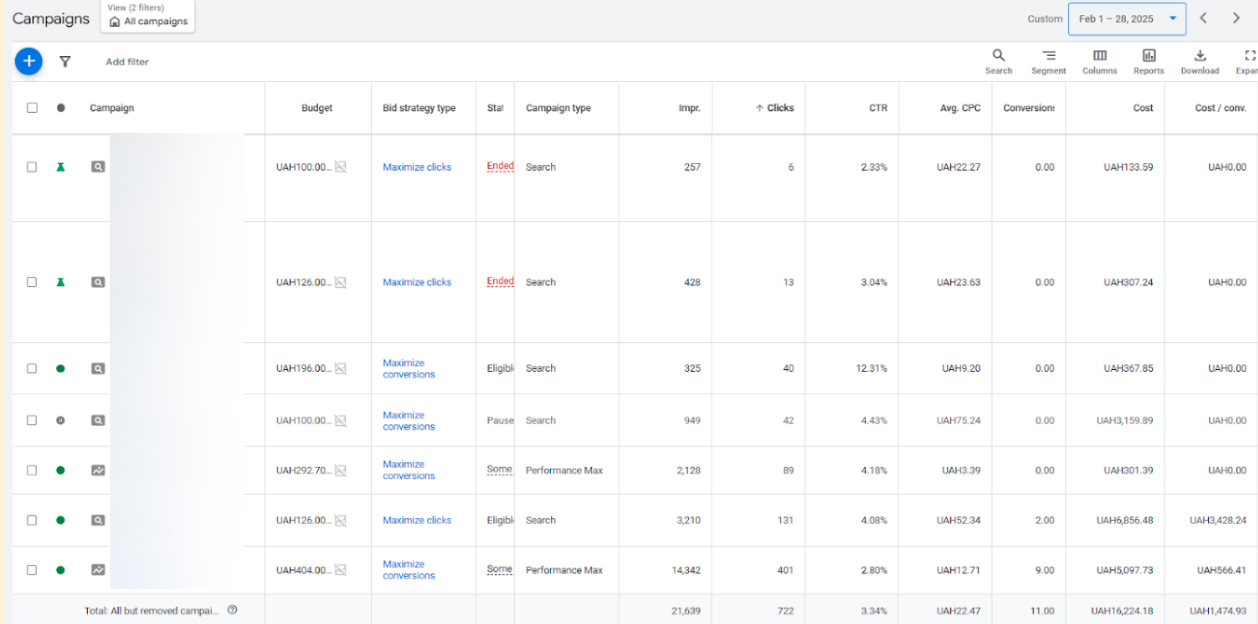Image resolution: width=1258 pixels, height=624 pixels.
Task: Click the Performance Max icon in the 14,342-impressions row
Action: pyautogui.click(x=98, y=570)
